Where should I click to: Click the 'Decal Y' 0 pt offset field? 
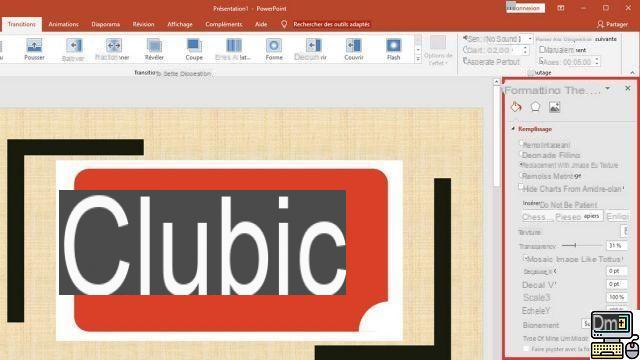pyautogui.click(x=617, y=284)
